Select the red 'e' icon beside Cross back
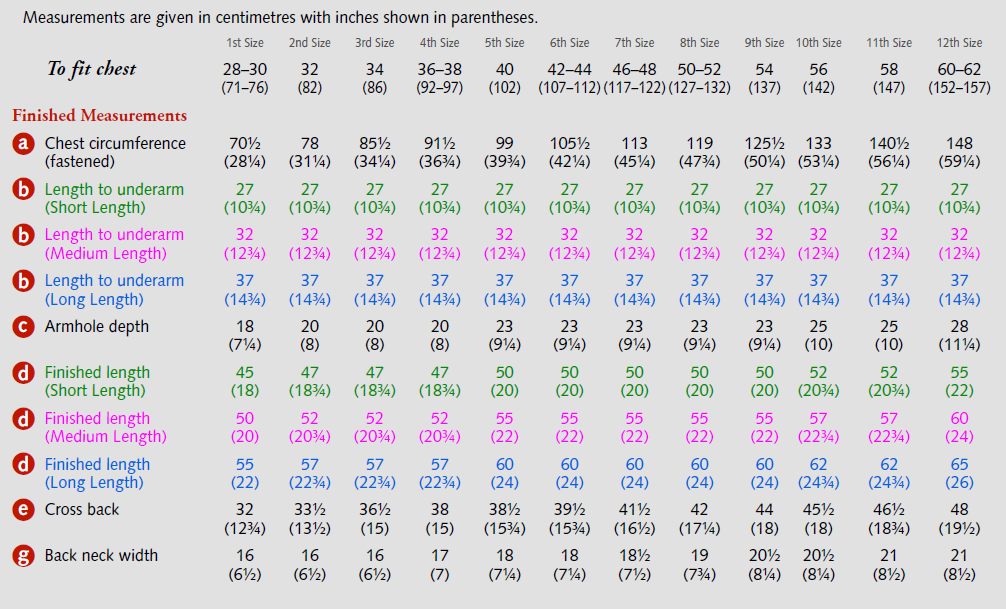 pos(23,510)
